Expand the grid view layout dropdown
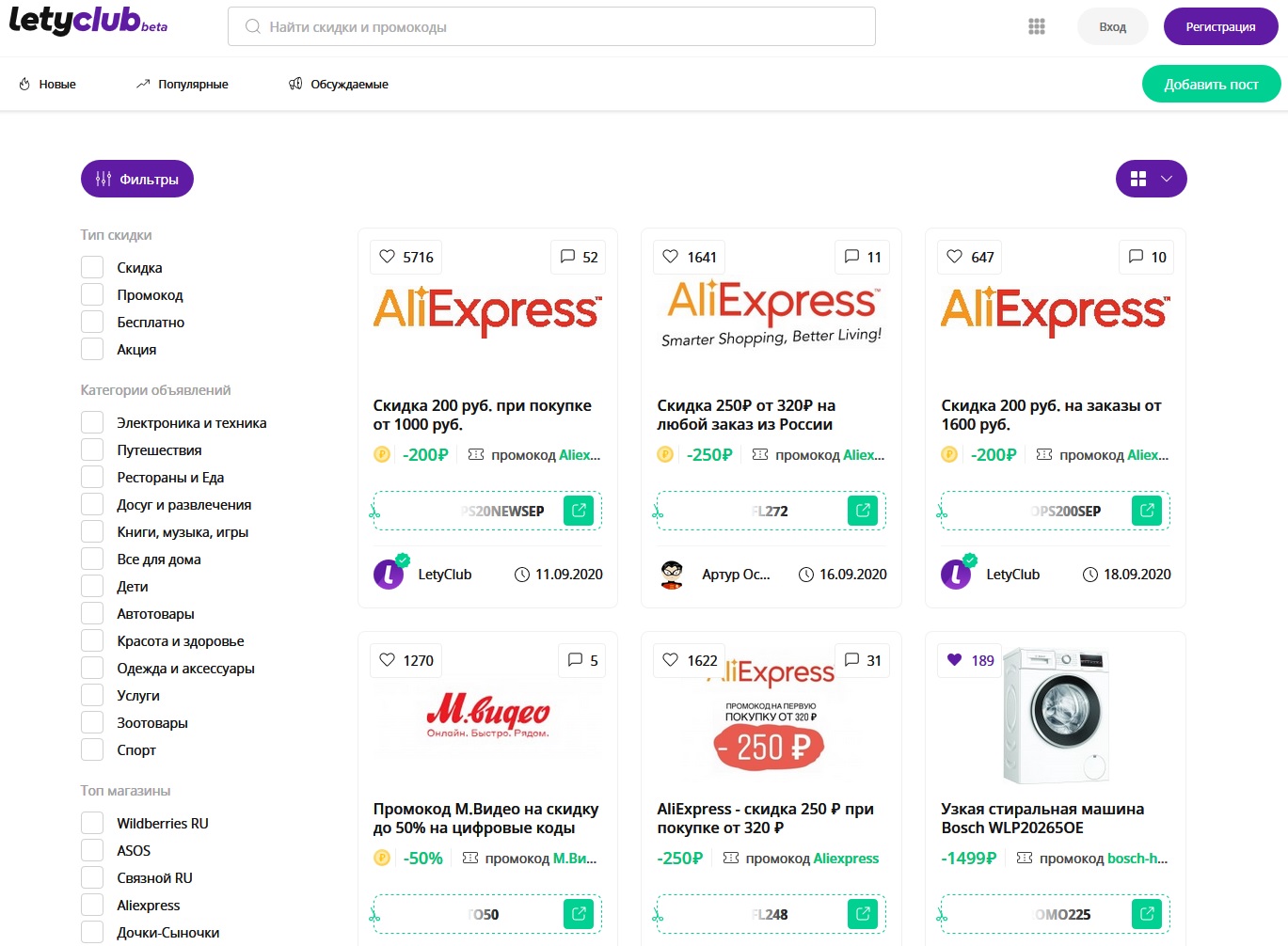 tap(1151, 179)
